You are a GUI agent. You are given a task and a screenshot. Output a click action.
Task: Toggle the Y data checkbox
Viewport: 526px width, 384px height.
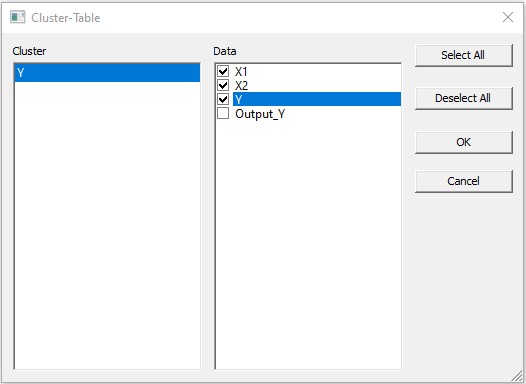click(223, 99)
